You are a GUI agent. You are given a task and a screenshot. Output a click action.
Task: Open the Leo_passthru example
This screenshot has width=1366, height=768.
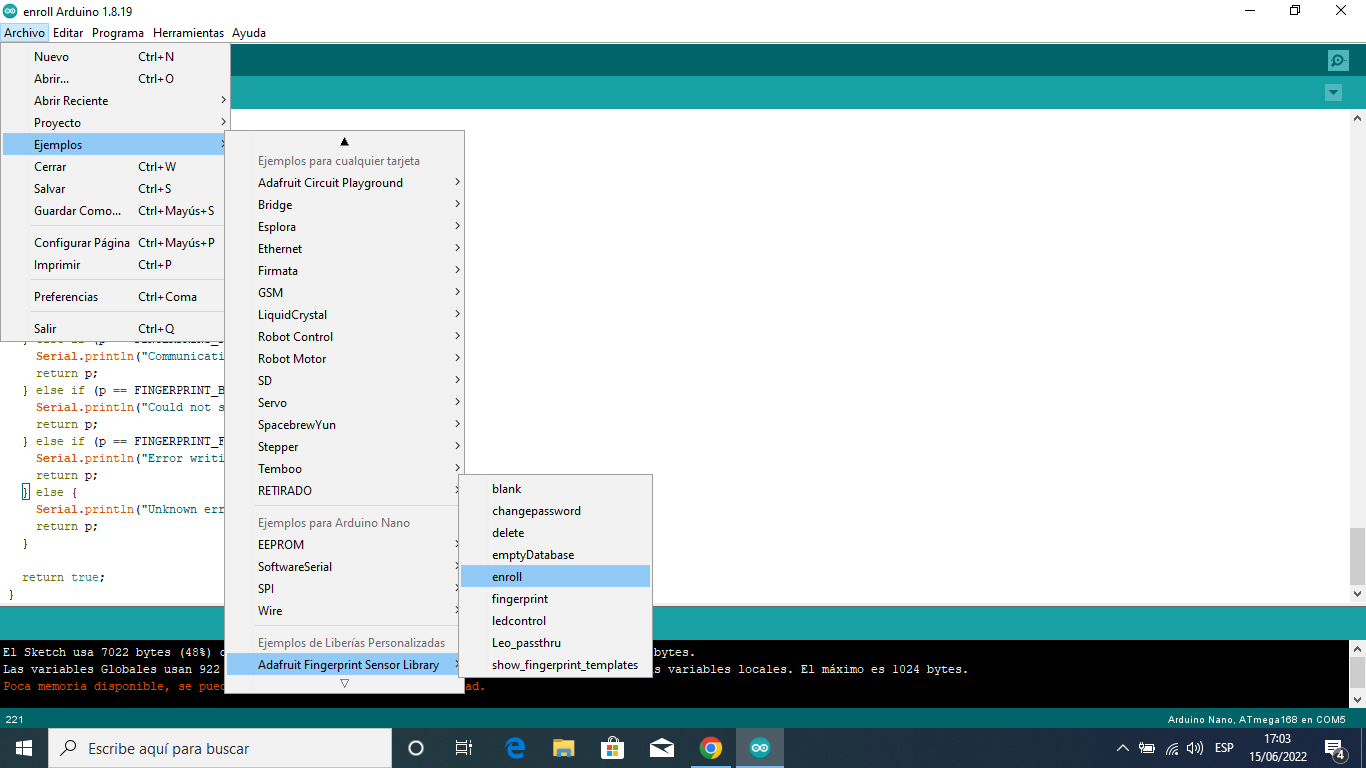[556, 643]
